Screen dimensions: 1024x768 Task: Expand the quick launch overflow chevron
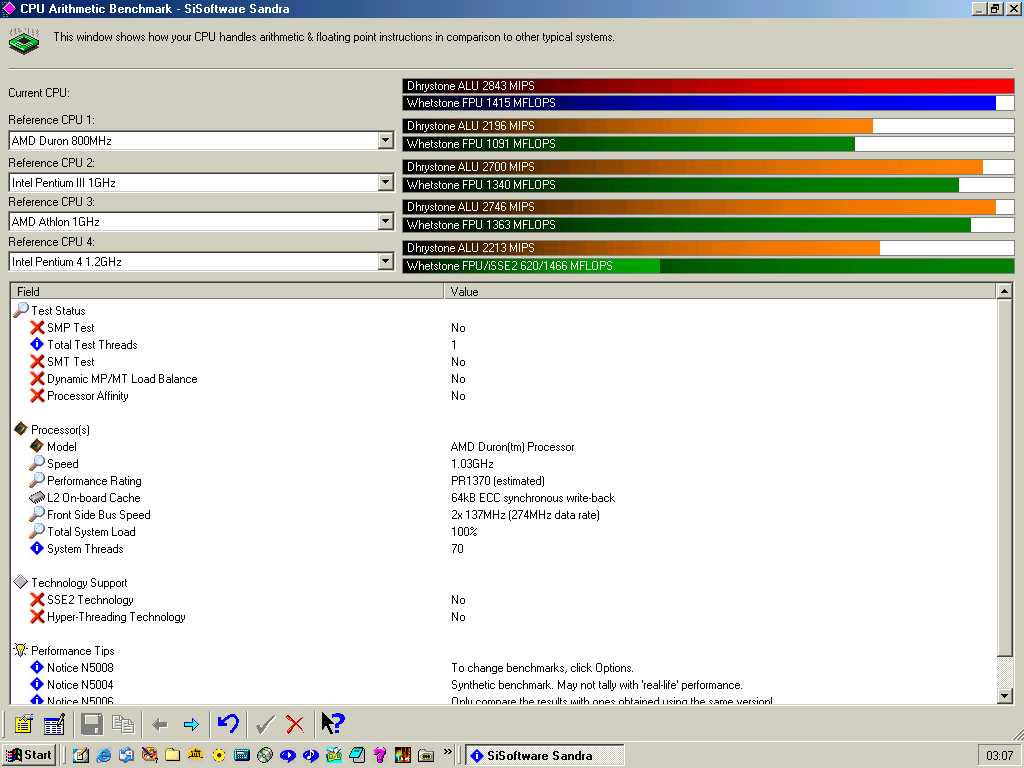(447, 752)
